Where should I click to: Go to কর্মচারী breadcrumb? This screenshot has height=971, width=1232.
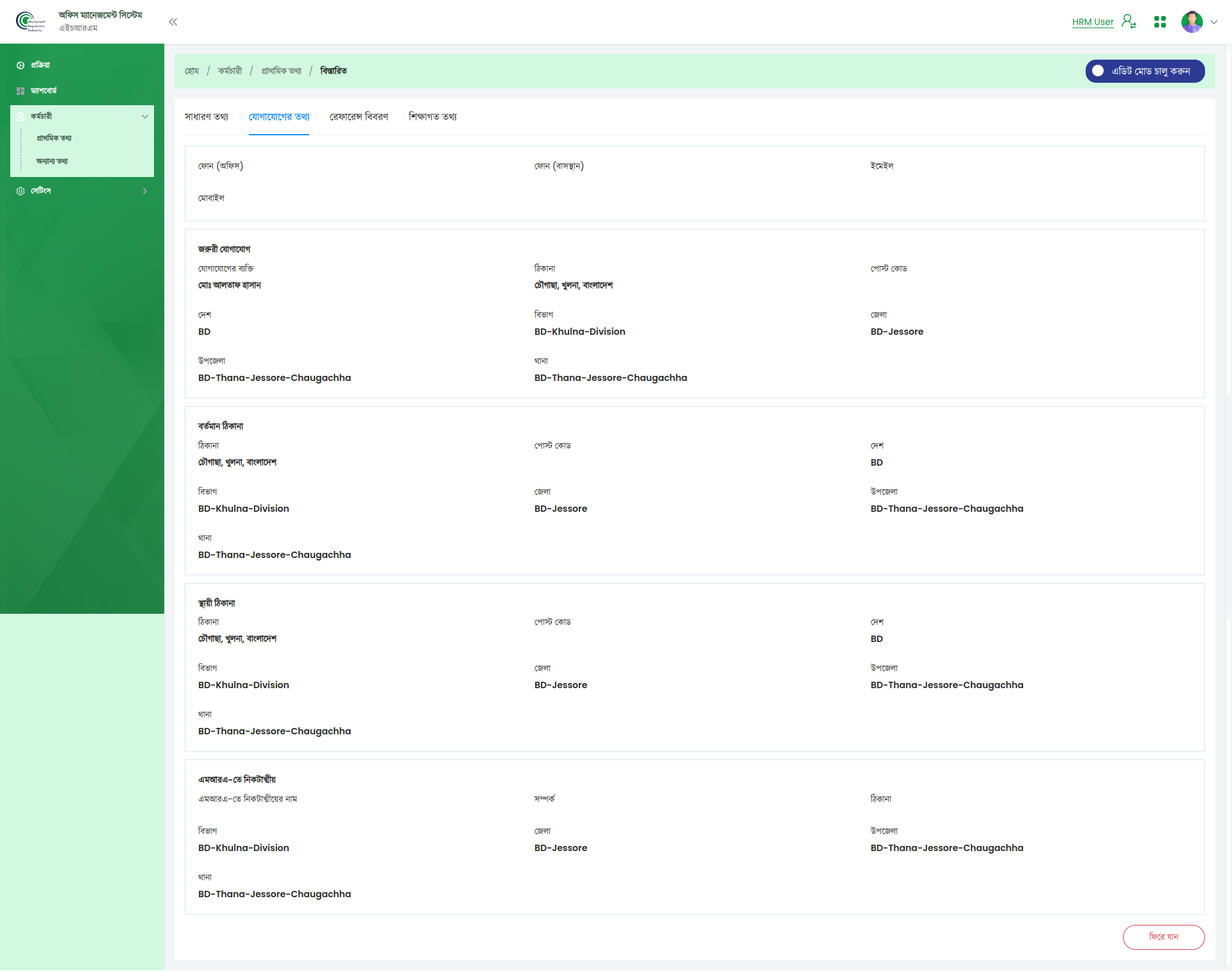tap(230, 71)
